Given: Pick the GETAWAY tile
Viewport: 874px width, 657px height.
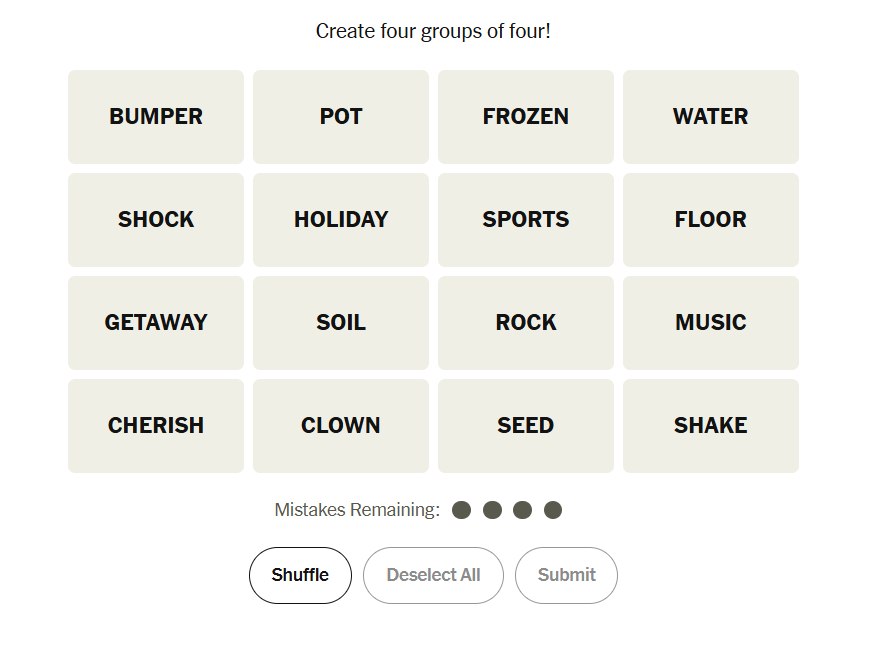Looking at the screenshot, I should (156, 323).
